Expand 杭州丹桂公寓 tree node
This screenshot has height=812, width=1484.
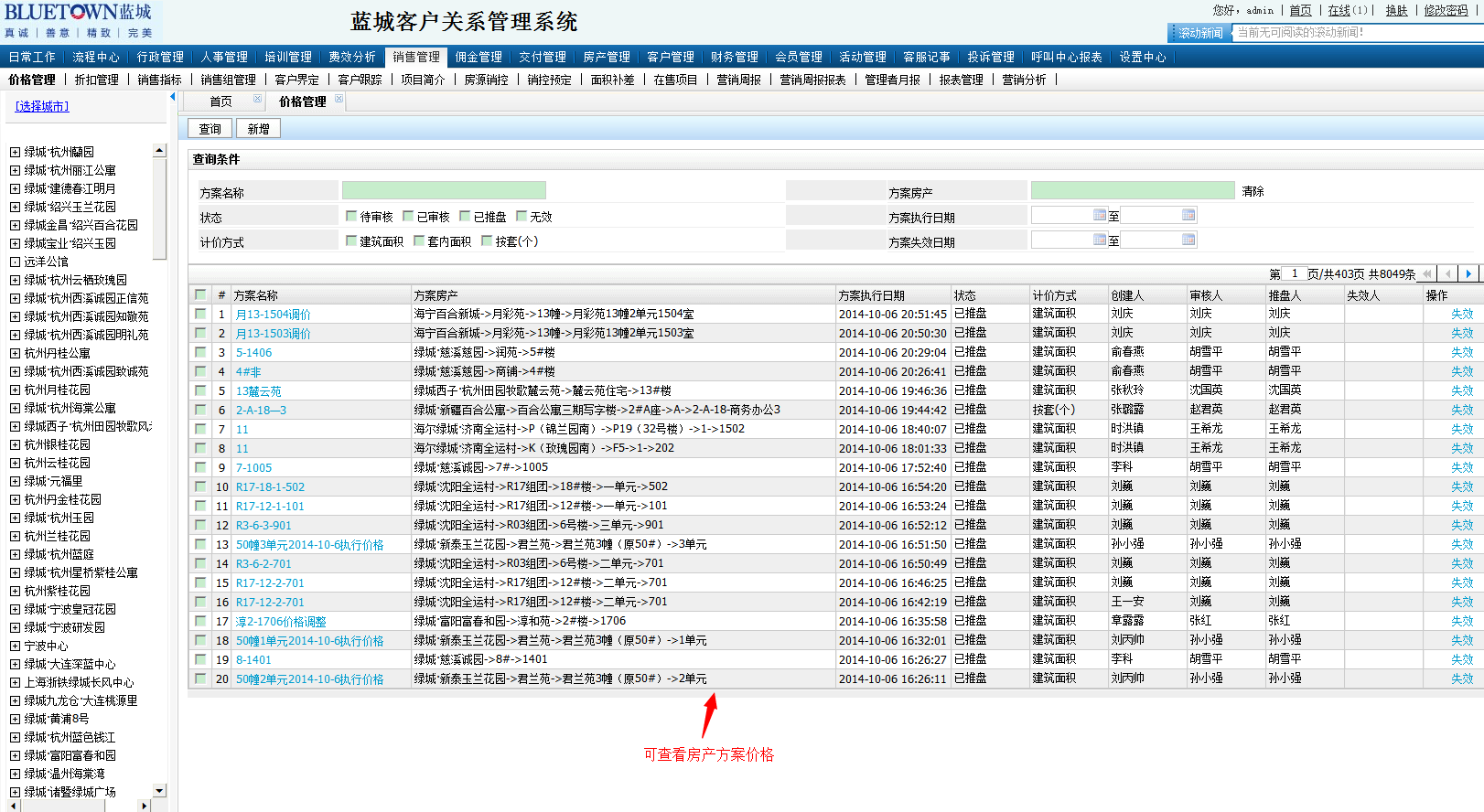click(15, 353)
